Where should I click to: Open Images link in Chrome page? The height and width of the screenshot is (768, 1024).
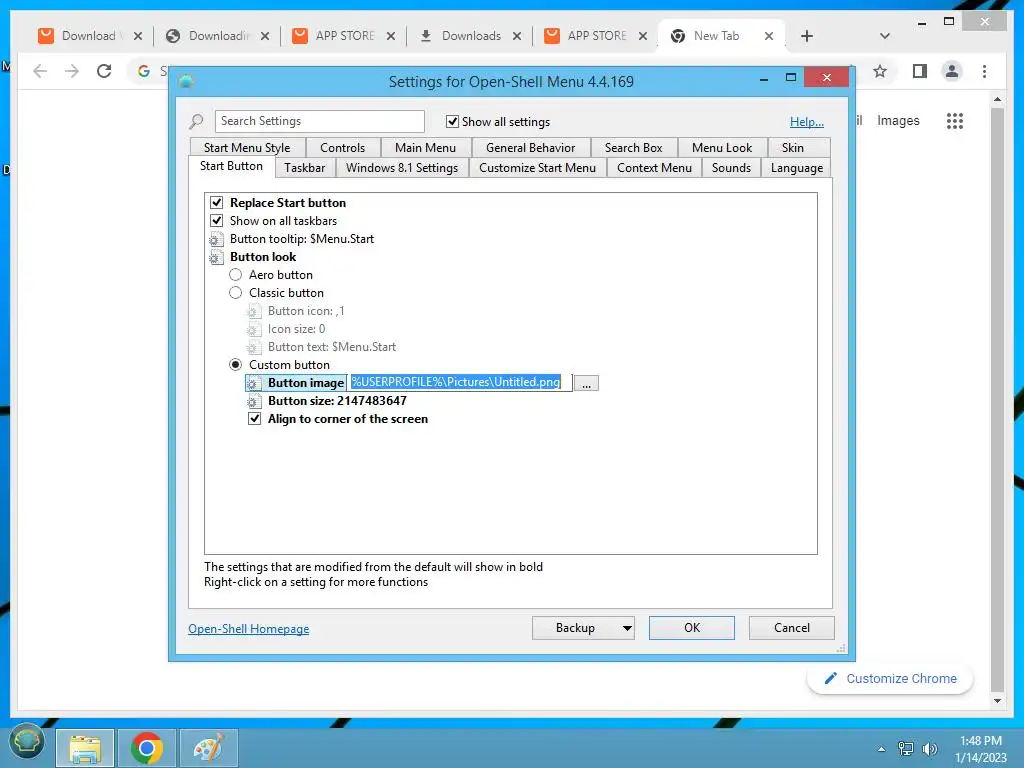[898, 121]
